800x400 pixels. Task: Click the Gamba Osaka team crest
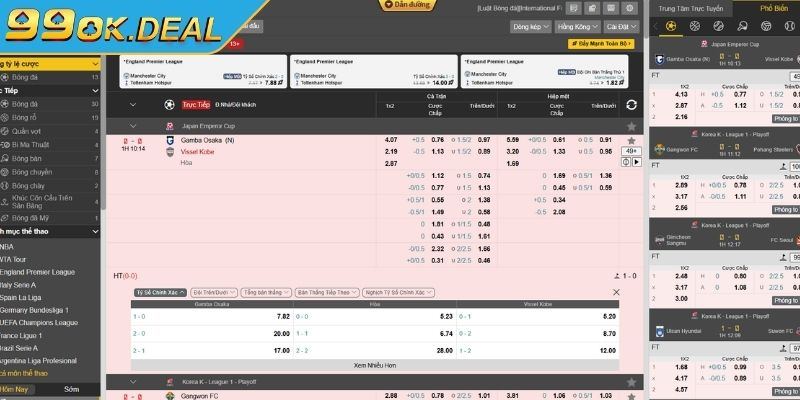click(170, 140)
